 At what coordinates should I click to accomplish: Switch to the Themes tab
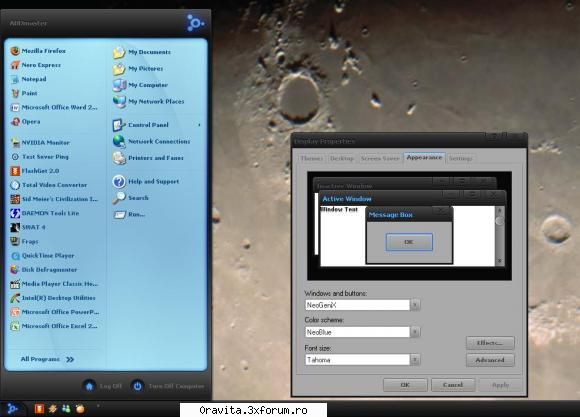pos(311,158)
